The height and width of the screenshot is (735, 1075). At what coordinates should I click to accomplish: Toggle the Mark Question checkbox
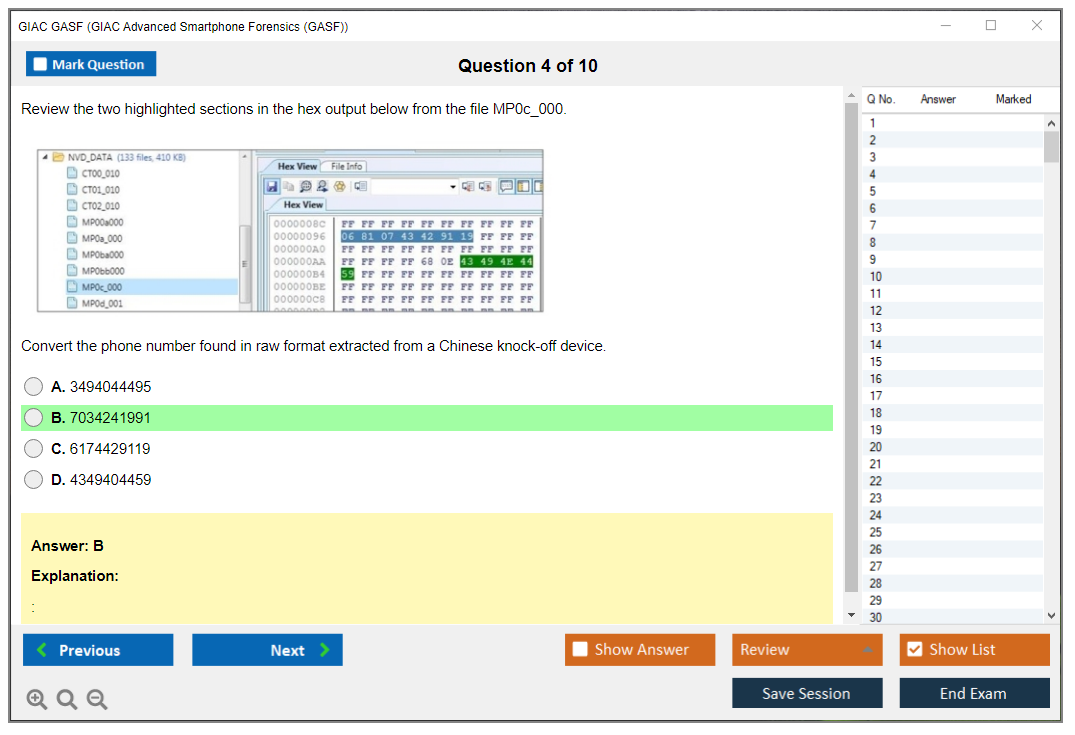tap(41, 65)
